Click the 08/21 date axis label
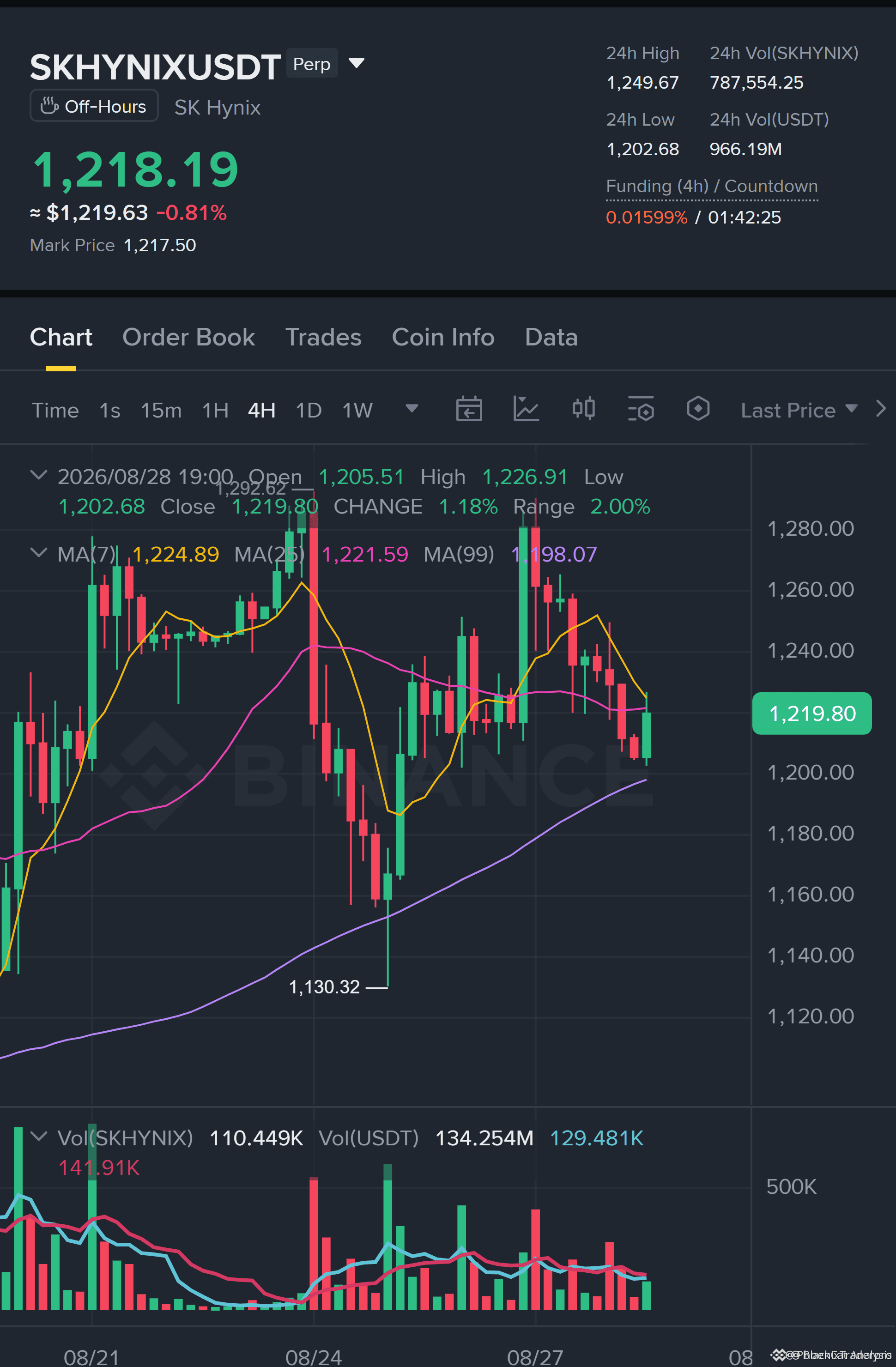 91,1357
